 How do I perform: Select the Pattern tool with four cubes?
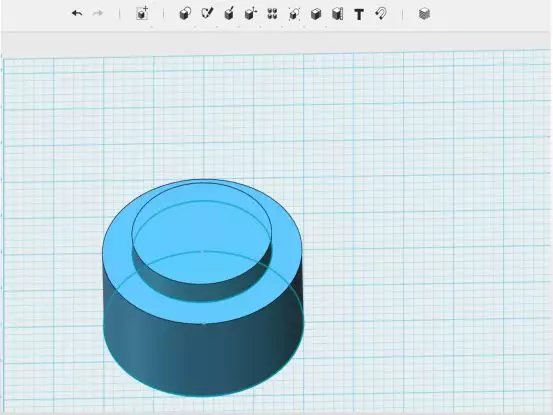[272, 14]
